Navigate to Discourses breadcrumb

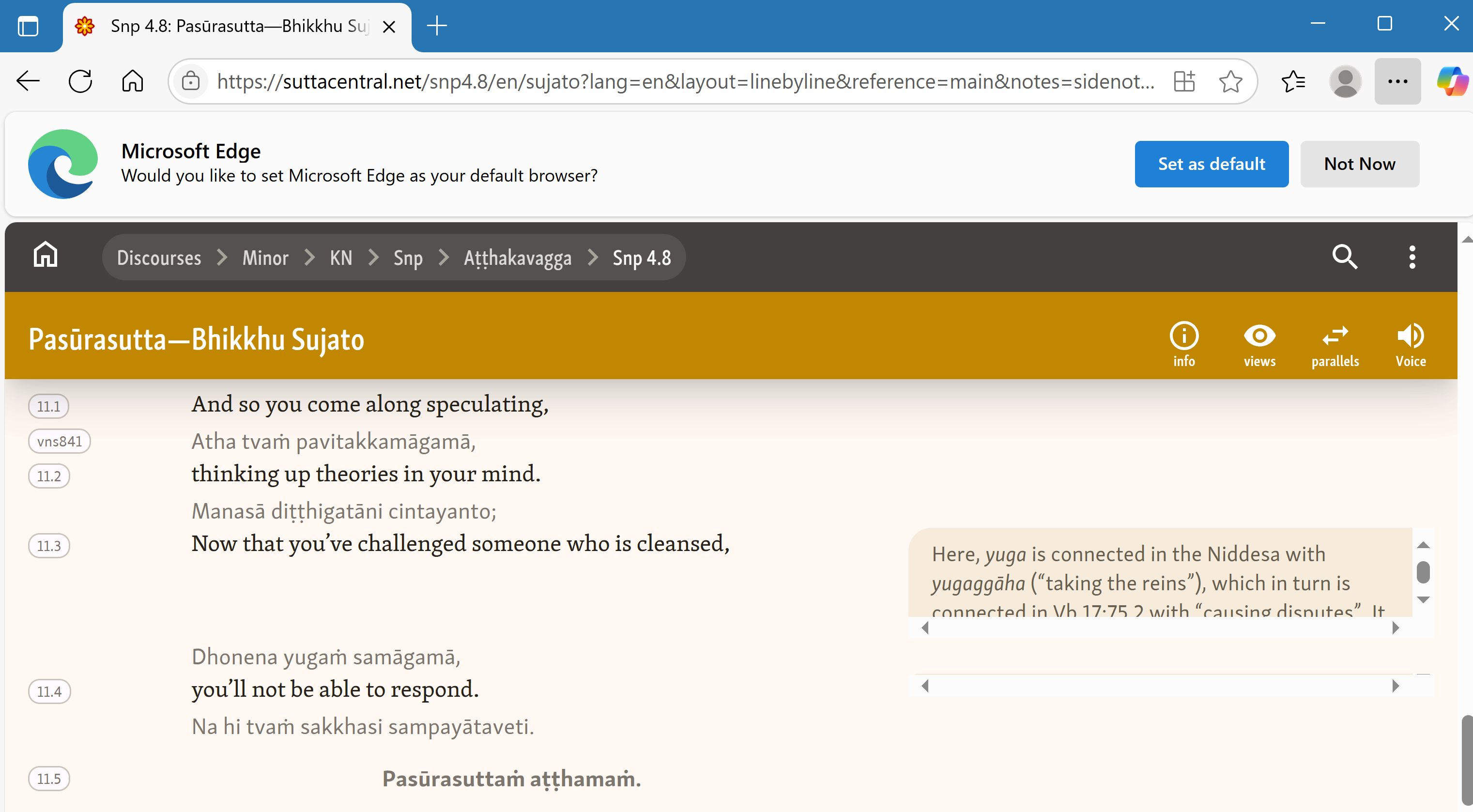(159, 258)
